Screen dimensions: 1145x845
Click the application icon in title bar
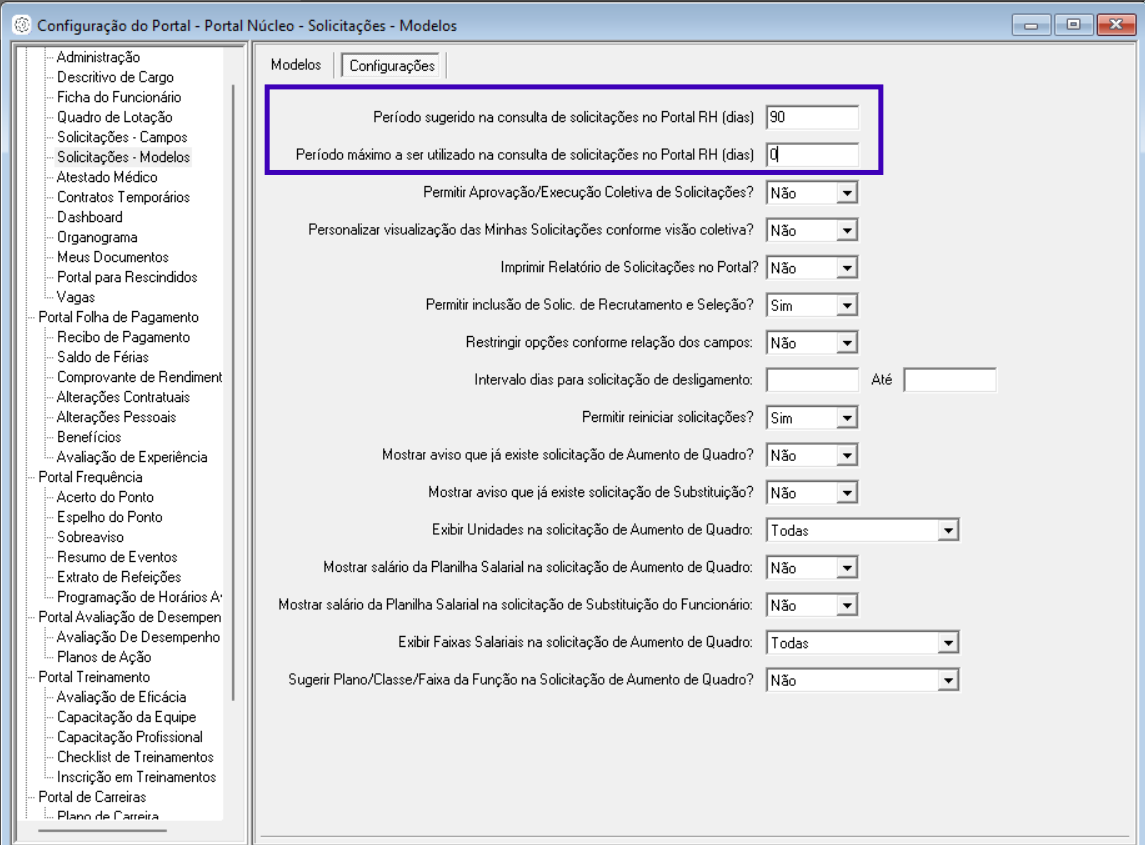(x=22, y=25)
